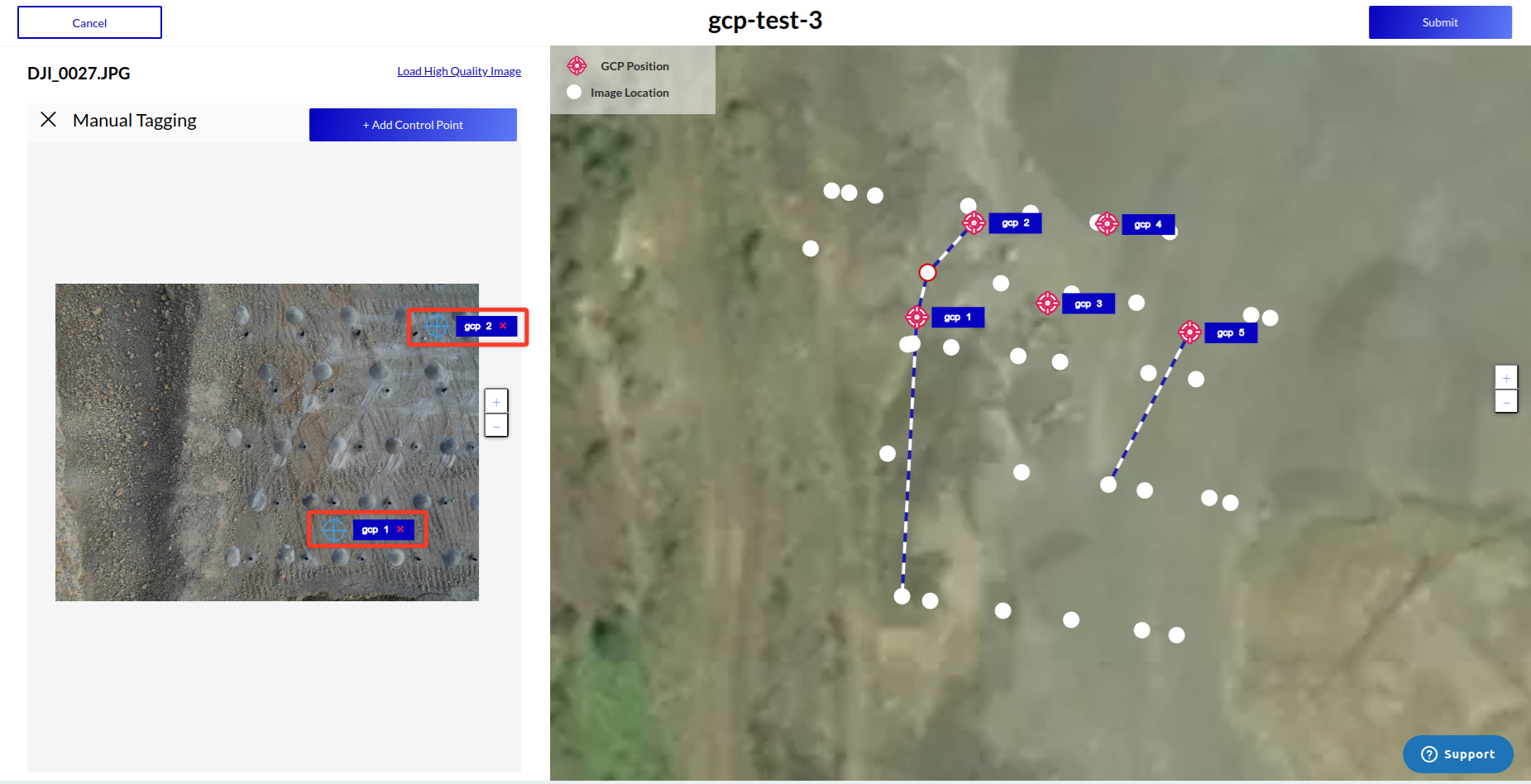Image resolution: width=1531 pixels, height=784 pixels.
Task: Click gcp 1 crosshair on drone image
Action: point(334,529)
